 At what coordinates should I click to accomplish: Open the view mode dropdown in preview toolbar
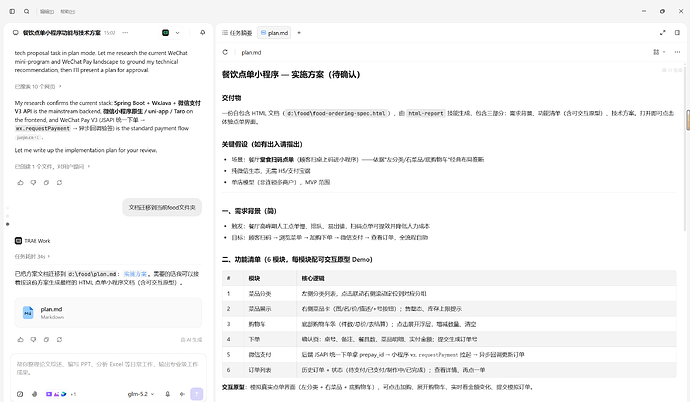[659, 52]
